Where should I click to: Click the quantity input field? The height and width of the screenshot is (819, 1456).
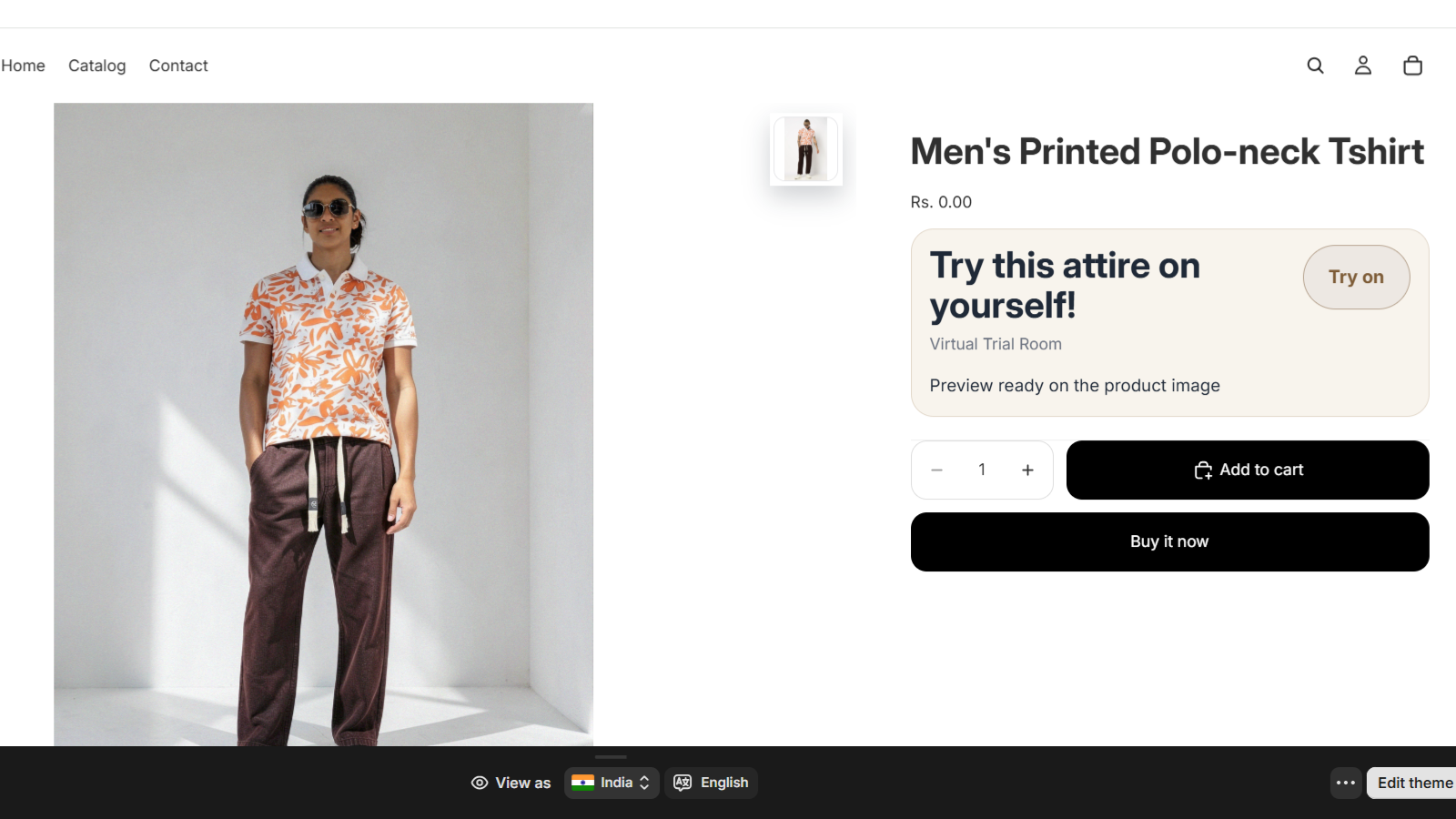[x=982, y=470]
